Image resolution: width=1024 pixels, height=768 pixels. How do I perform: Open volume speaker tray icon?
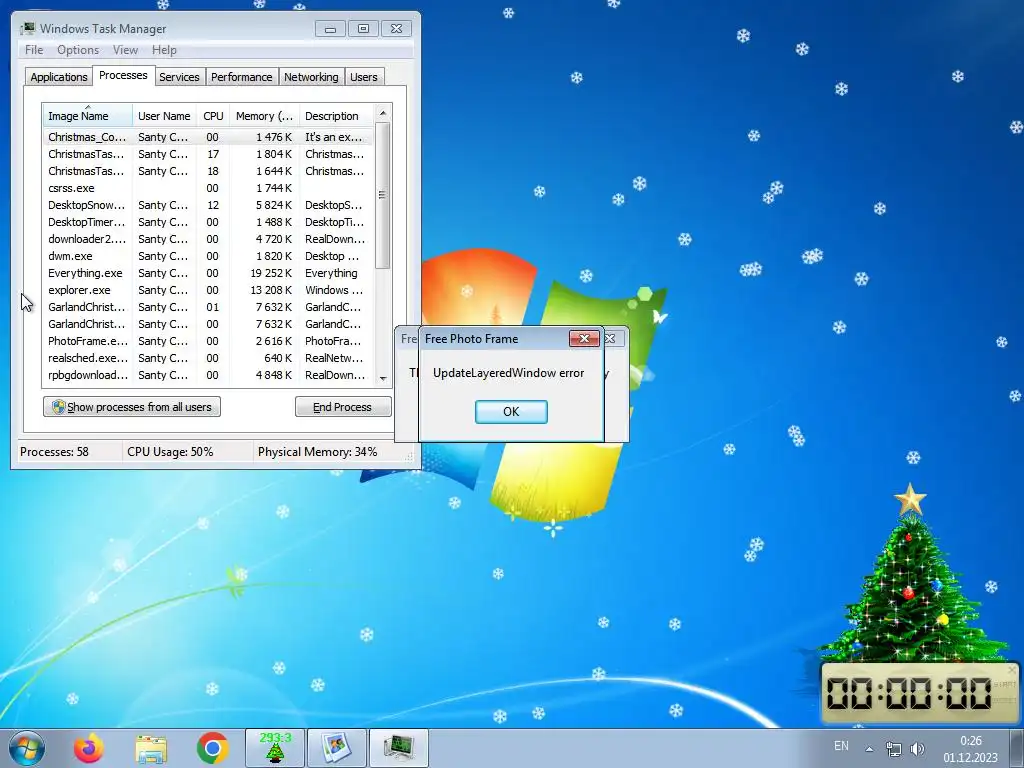click(917, 748)
